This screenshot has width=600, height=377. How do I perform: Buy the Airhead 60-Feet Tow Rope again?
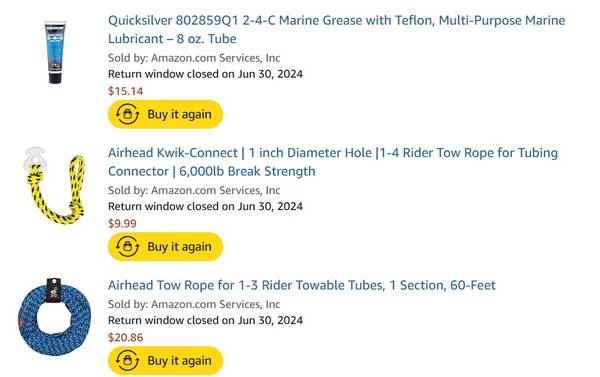pos(165,361)
